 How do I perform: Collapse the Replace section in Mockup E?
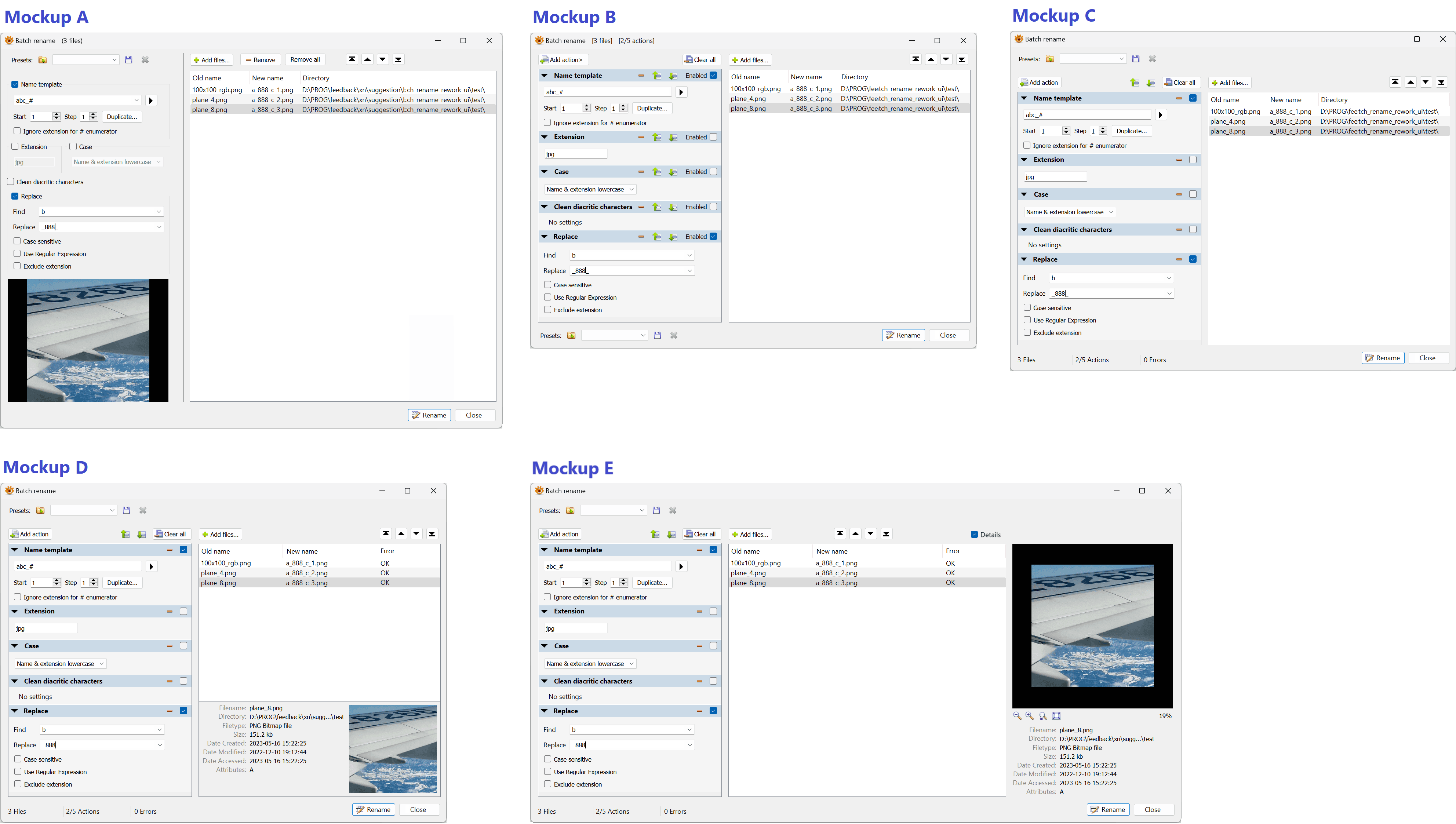coord(545,711)
